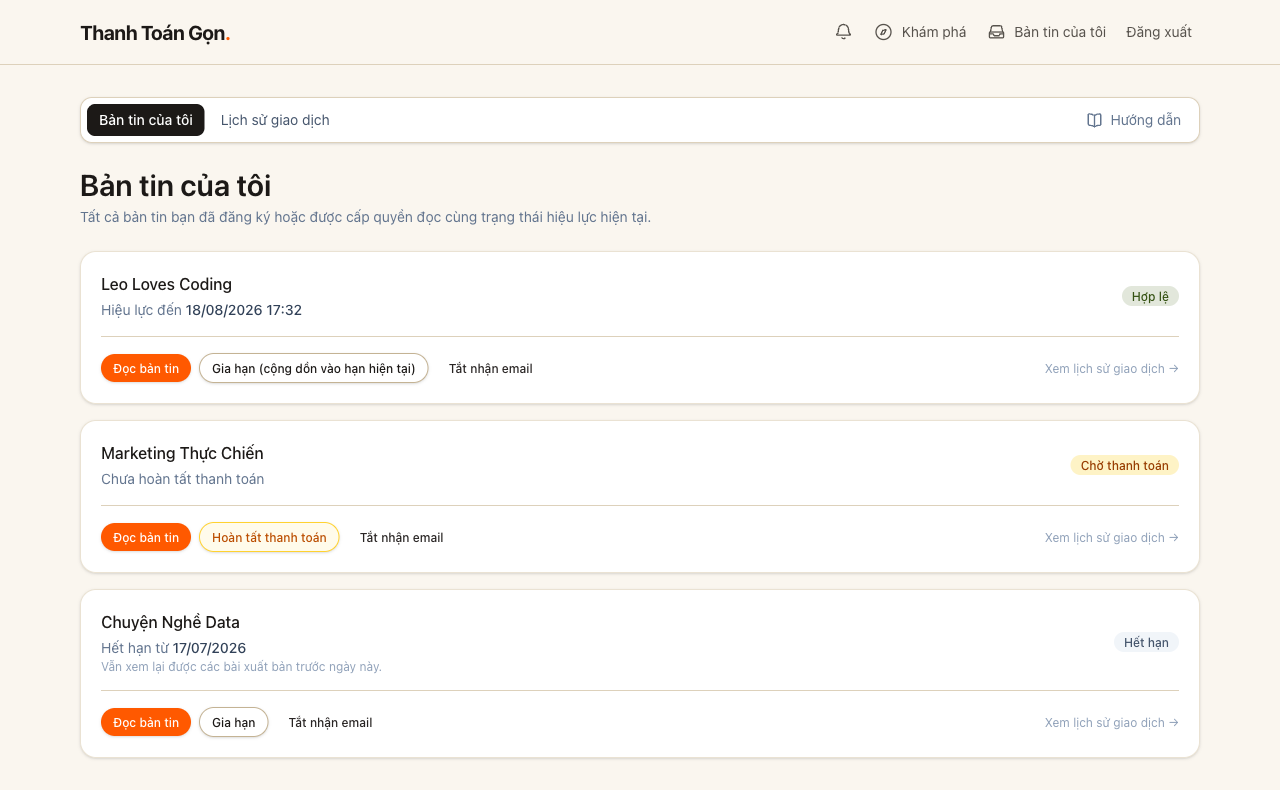Open Khám phá in the top navigation
The image size is (1280, 790).
tap(920, 32)
